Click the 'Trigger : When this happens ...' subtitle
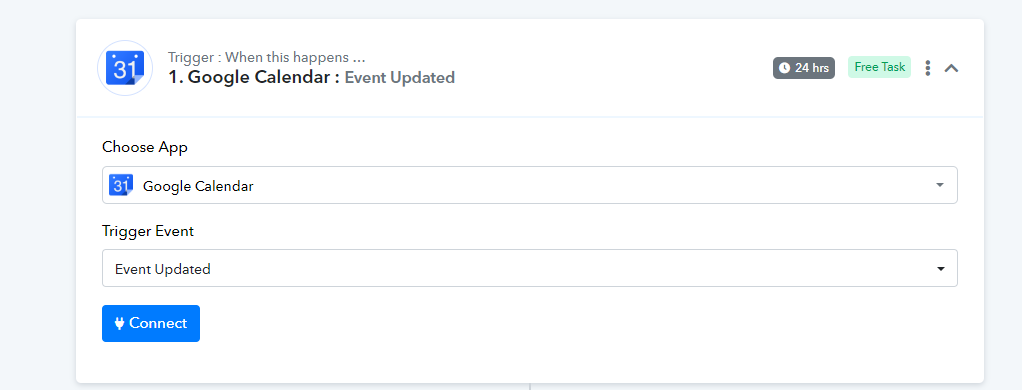 point(267,57)
